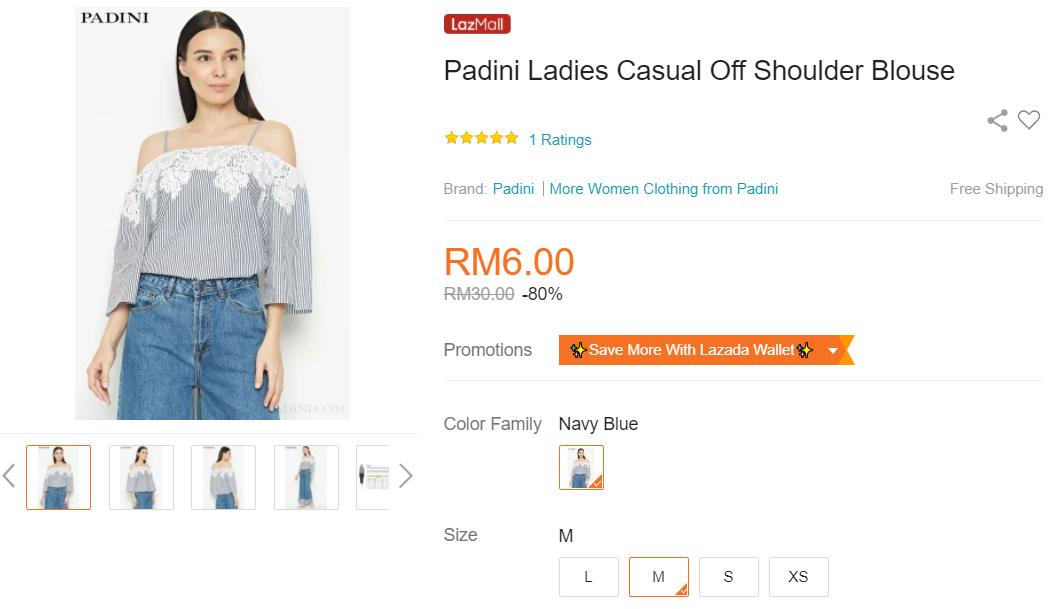Screen dimensions: 1058x609
Task: Select the Navy Blue color swatch
Action: pos(581,467)
